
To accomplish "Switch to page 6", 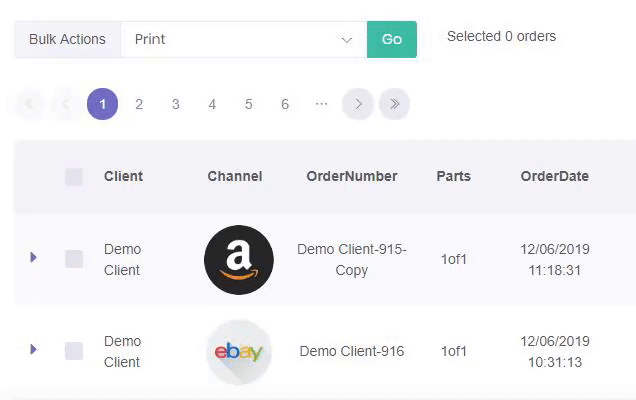I will pos(285,104).
